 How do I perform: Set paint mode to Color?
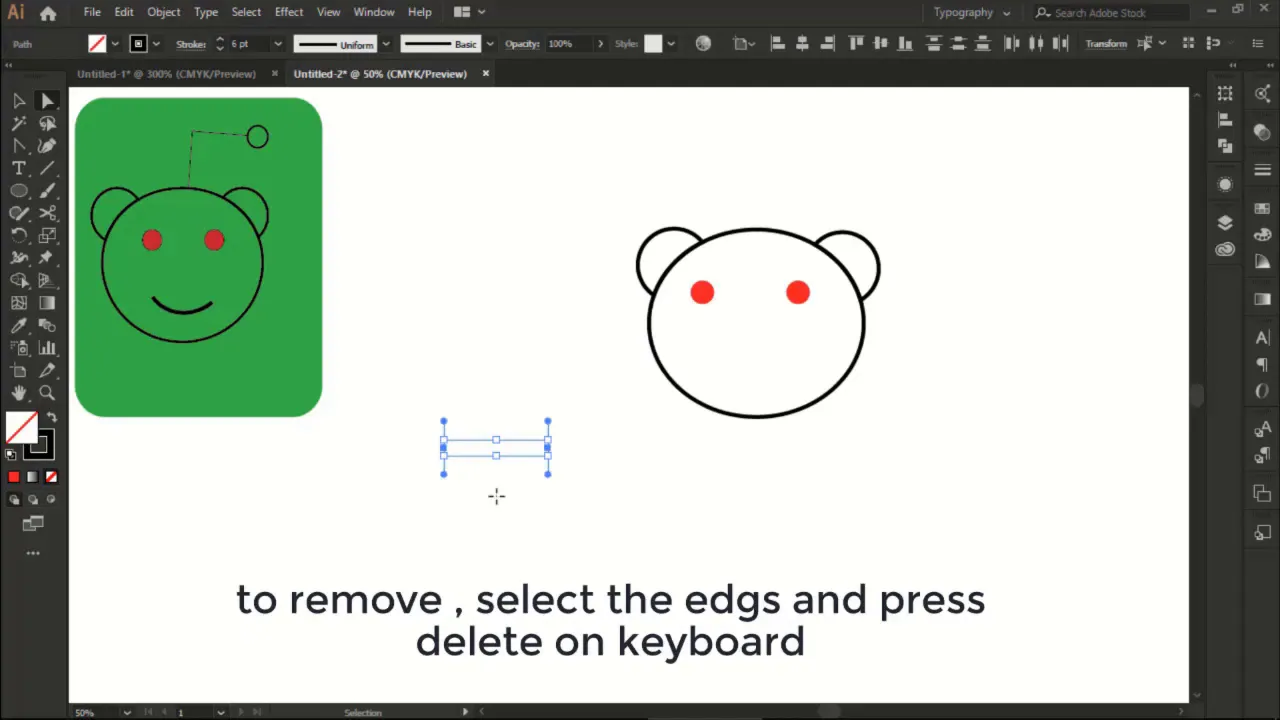(14, 477)
